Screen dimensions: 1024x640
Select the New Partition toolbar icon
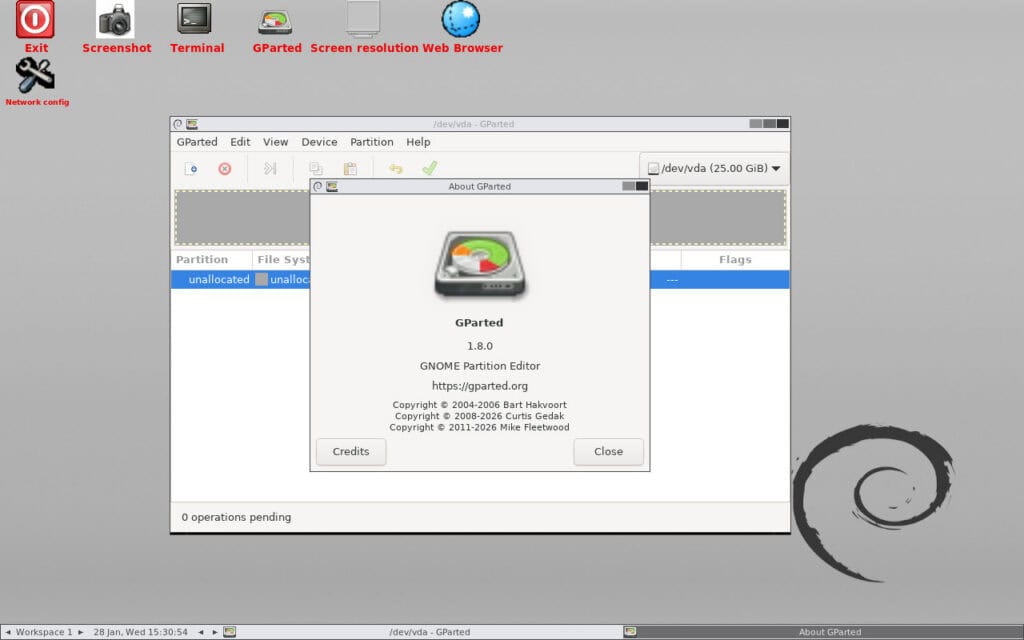click(192, 168)
